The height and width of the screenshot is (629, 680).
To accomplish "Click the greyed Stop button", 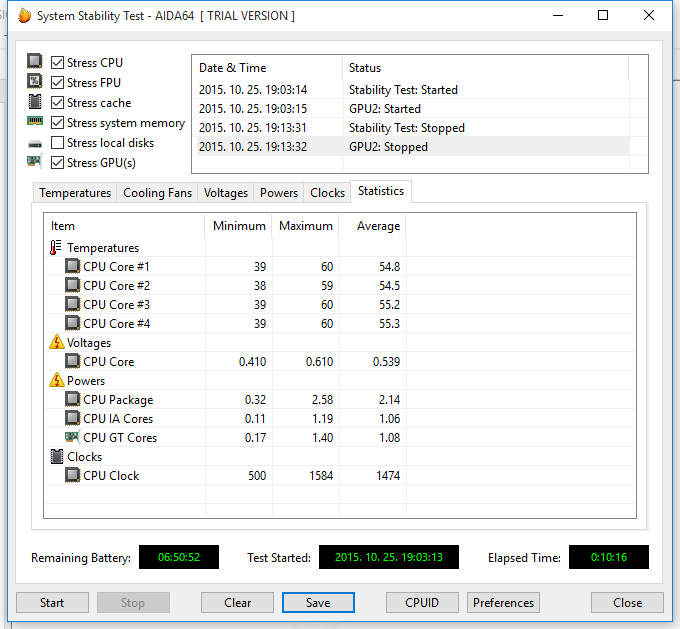I will [x=133, y=603].
